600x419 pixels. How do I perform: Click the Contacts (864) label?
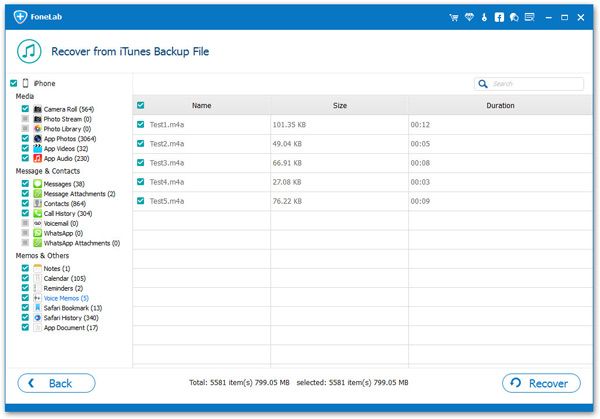tap(65, 204)
